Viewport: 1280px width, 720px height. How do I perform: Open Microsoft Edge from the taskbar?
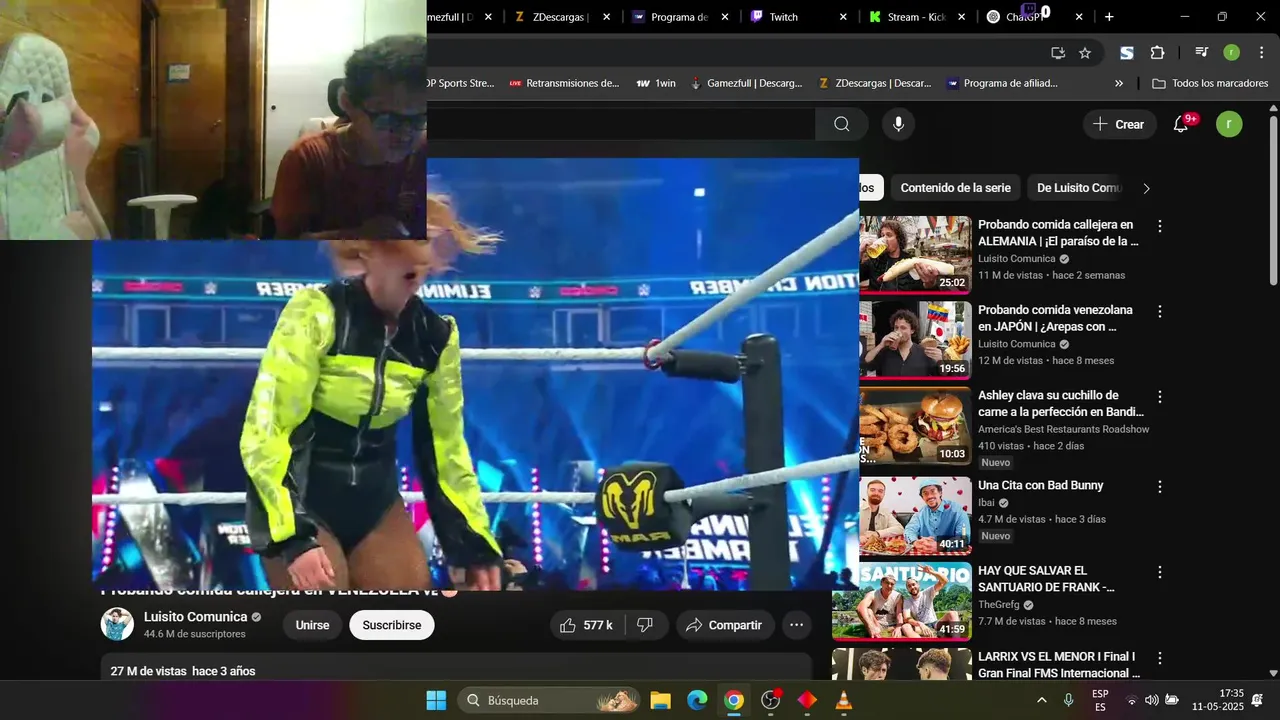(697, 700)
